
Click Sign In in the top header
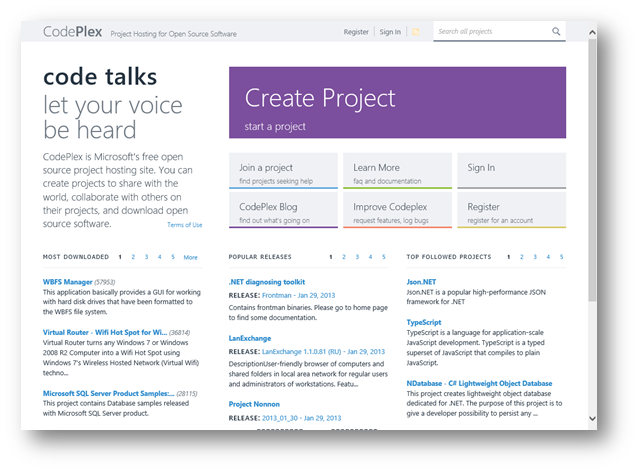[x=390, y=32]
